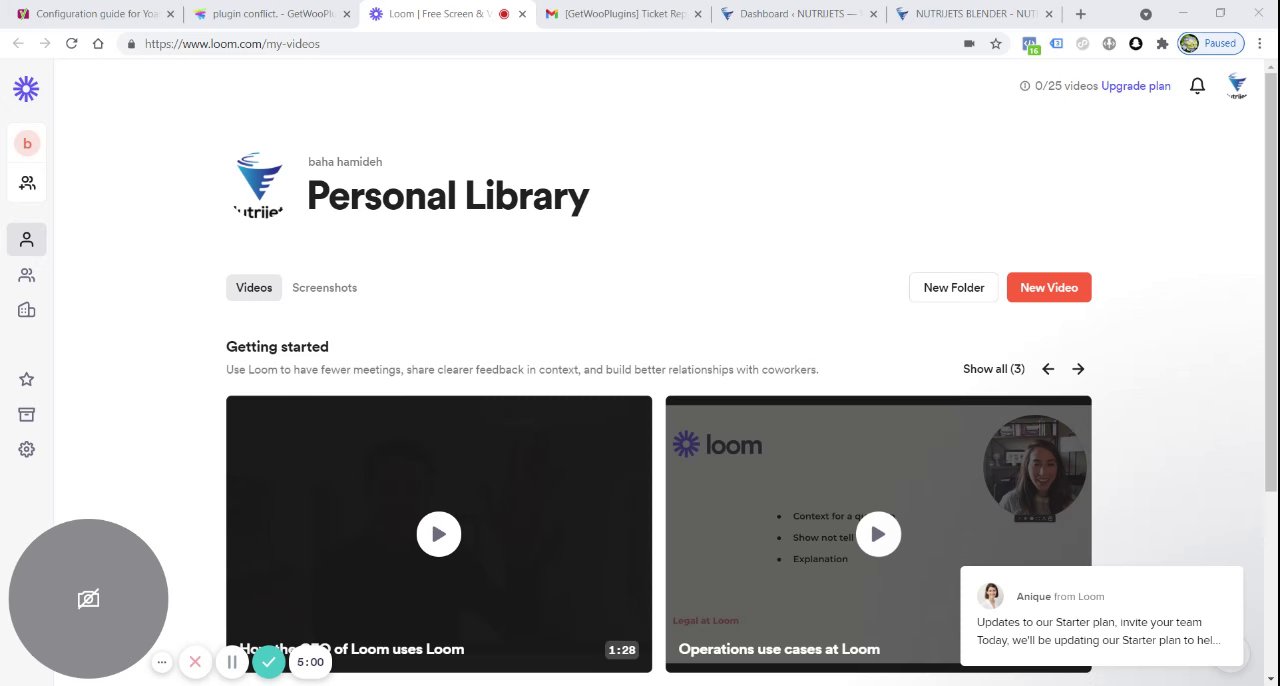Cancel the recording with the red X
Image resolution: width=1280 pixels, height=686 pixels.
pos(195,662)
